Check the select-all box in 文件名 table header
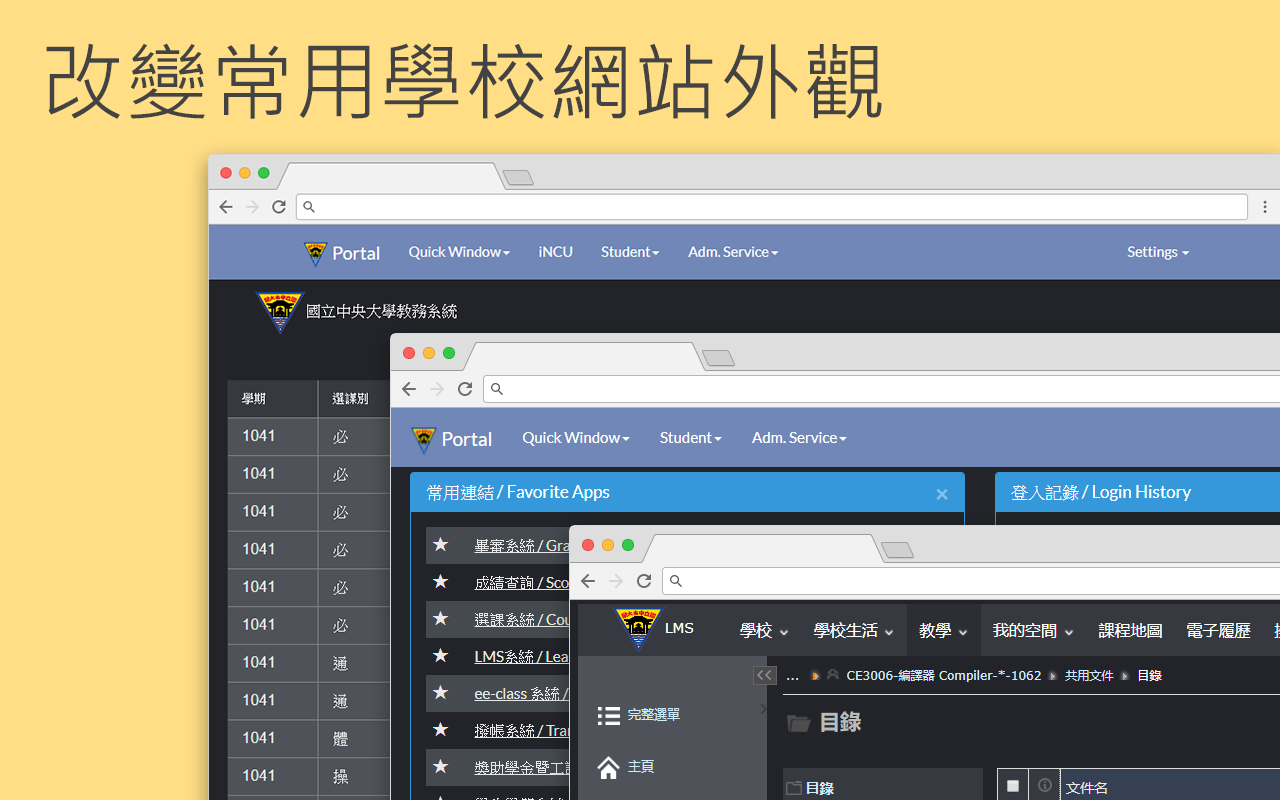1280x800 pixels. tap(1013, 786)
